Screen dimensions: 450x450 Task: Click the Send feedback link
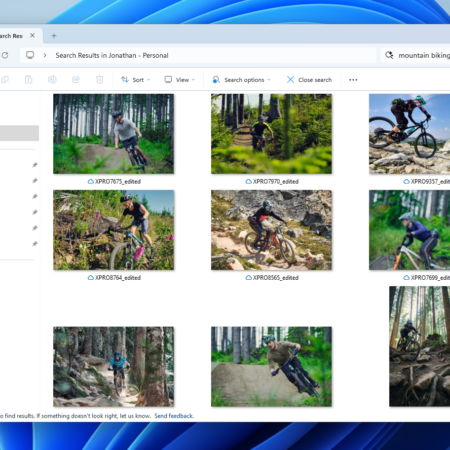pyautogui.click(x=174, y=416)
